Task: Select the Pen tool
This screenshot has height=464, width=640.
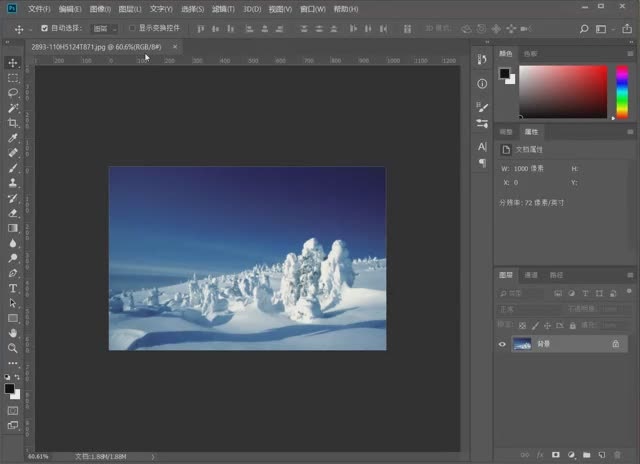Action: pos(13,273)
